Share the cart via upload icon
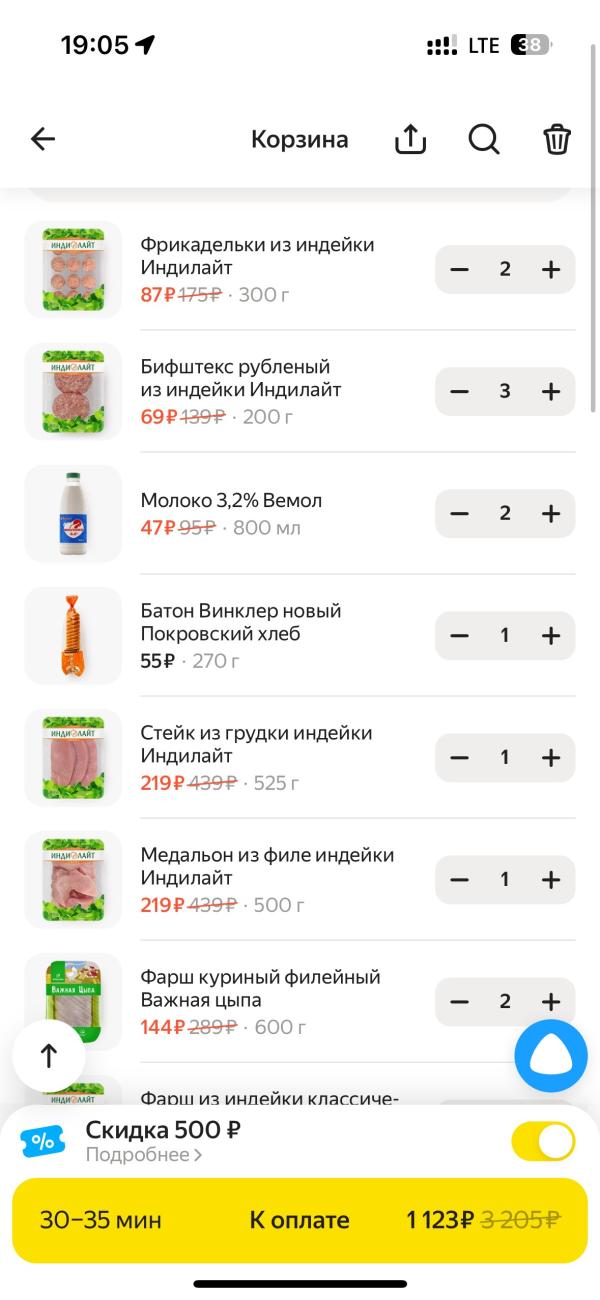 [410, 140]
